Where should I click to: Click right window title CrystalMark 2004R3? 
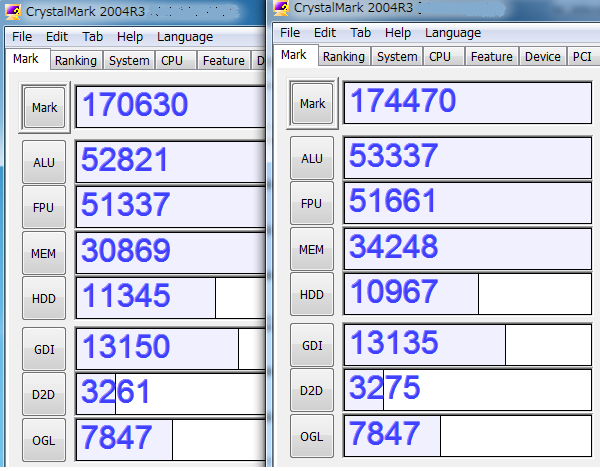coord(353,8)
